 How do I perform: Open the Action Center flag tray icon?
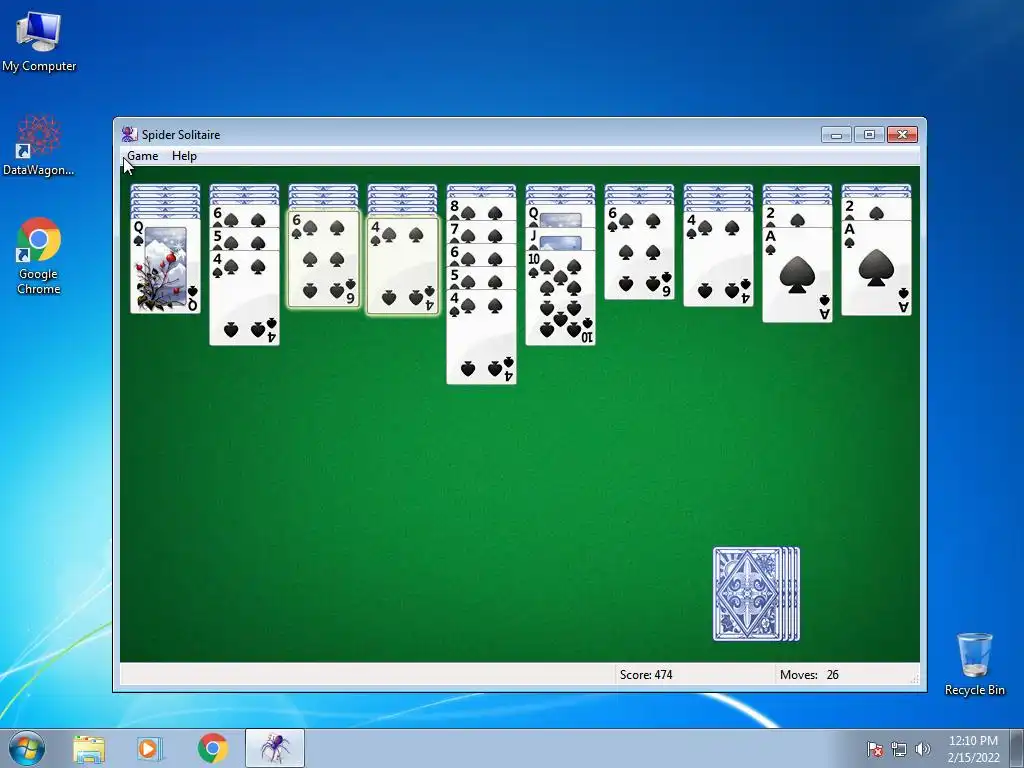click(x=874, y=749)
